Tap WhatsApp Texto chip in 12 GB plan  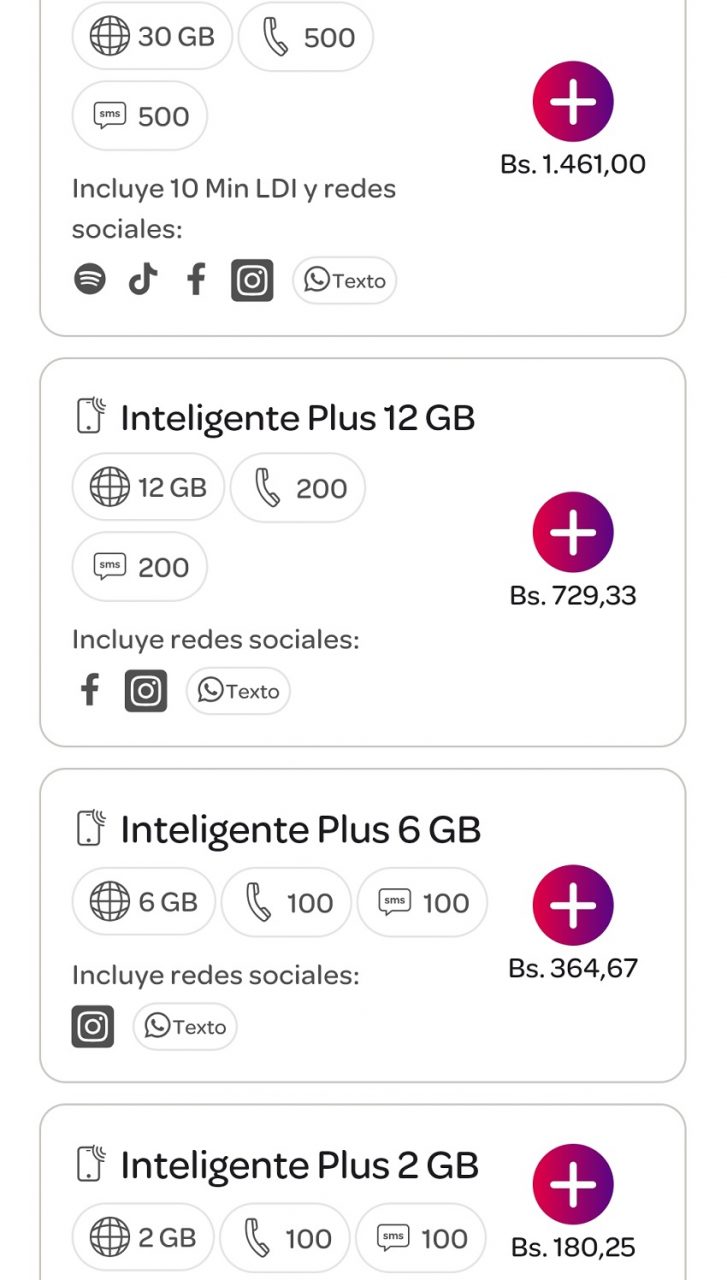(238, 691)
